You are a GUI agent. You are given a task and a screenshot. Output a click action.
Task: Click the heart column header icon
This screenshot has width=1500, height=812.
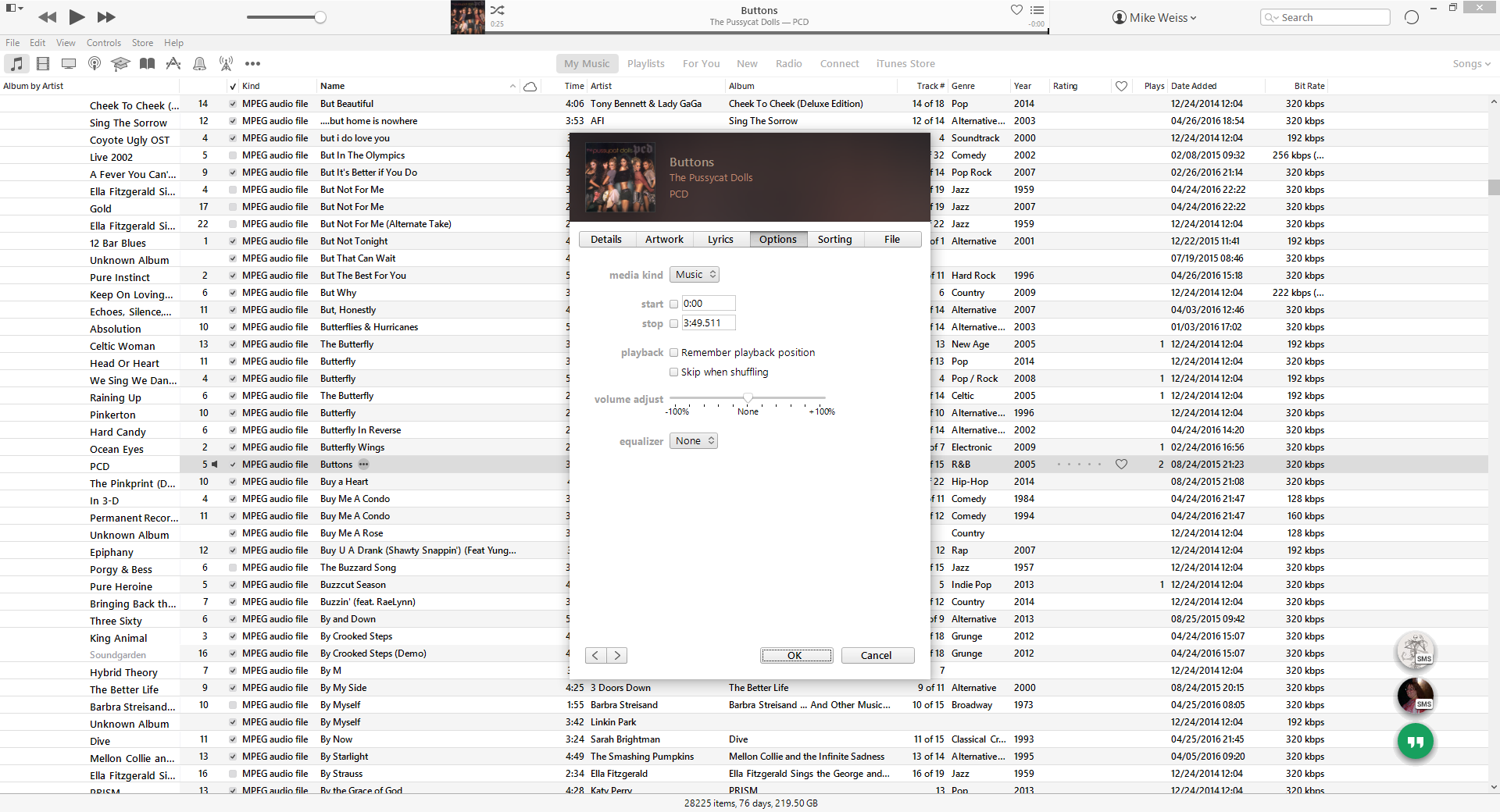point(1121,86)
